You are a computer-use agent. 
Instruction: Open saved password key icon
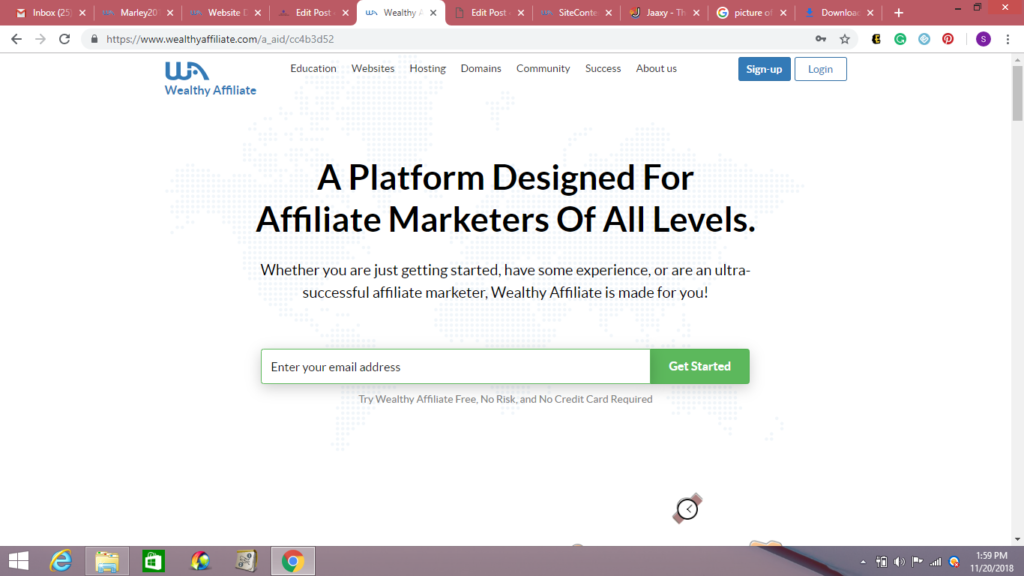tap(821, 39)
